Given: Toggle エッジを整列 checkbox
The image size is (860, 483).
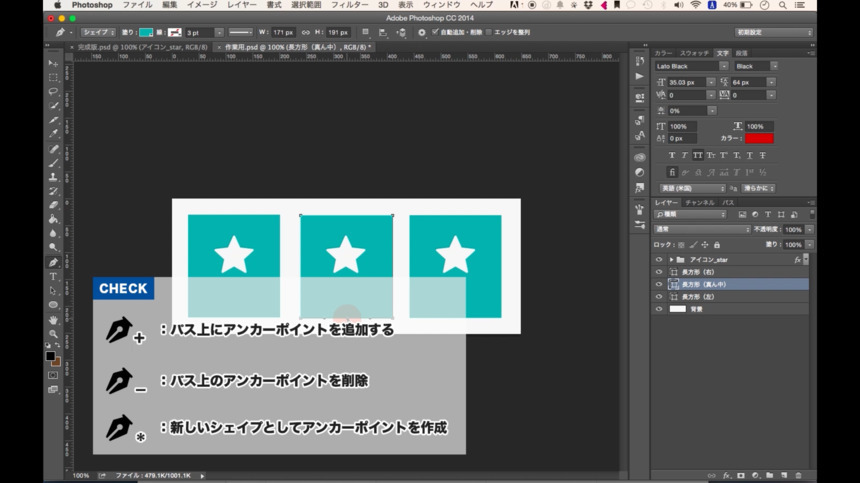Looking at the screenshot, I should point(489,32).
